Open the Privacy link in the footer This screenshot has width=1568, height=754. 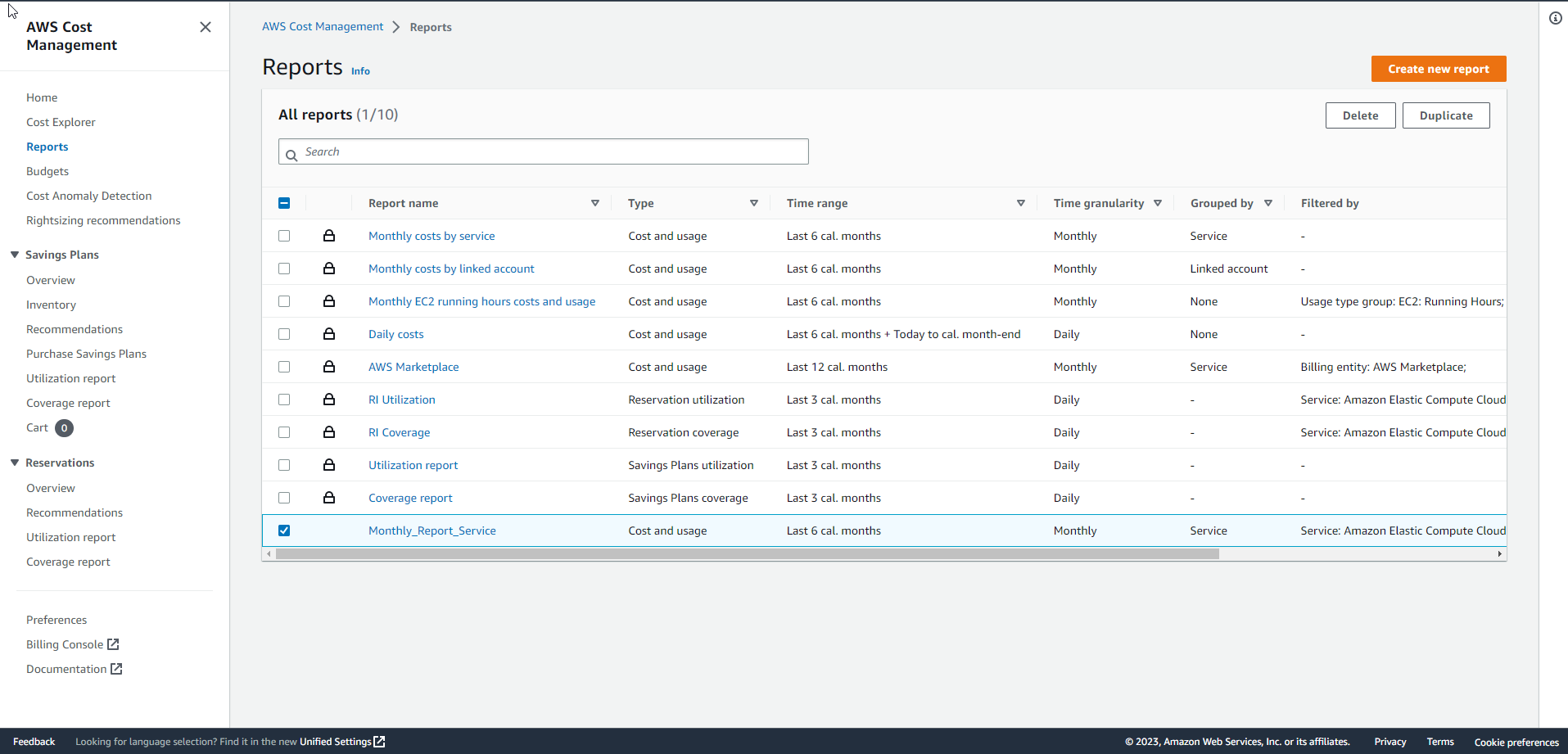pos(1390,742)
